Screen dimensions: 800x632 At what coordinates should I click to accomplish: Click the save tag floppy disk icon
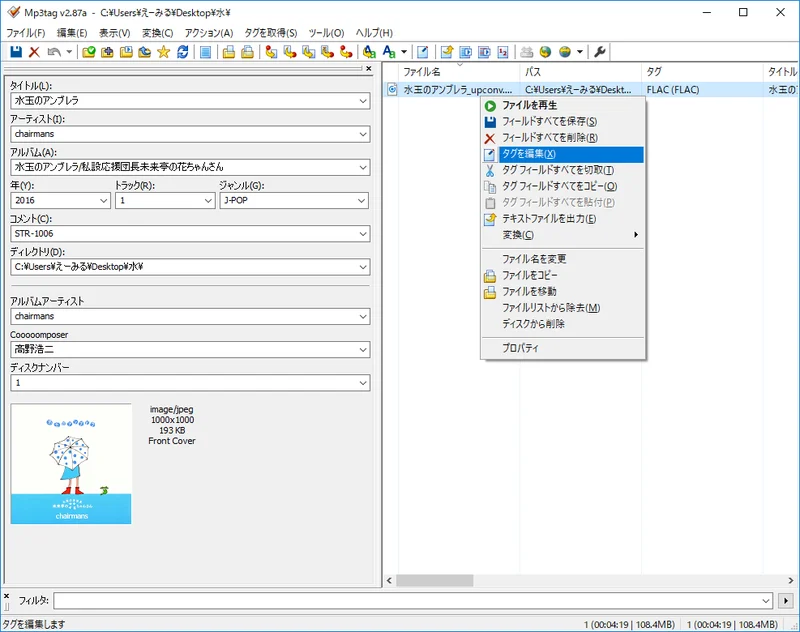pos(16,52)
